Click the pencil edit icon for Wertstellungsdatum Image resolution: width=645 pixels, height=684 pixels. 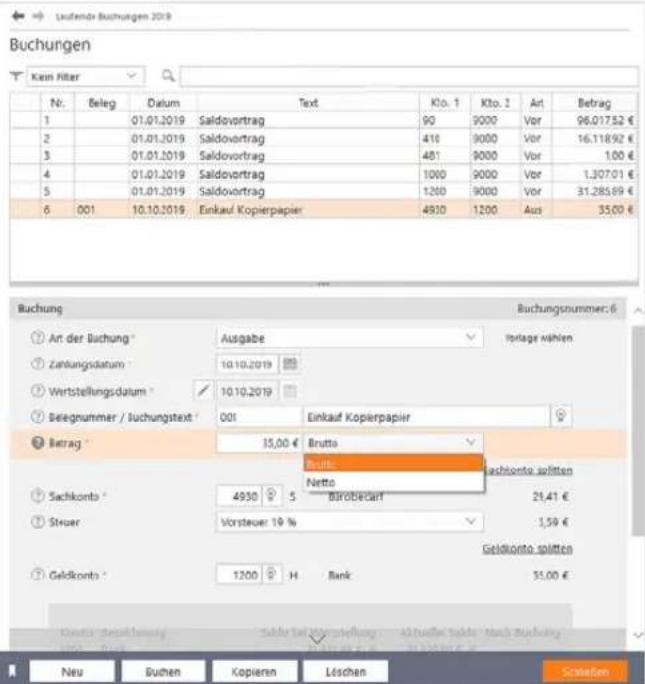(x=203, y=390)
